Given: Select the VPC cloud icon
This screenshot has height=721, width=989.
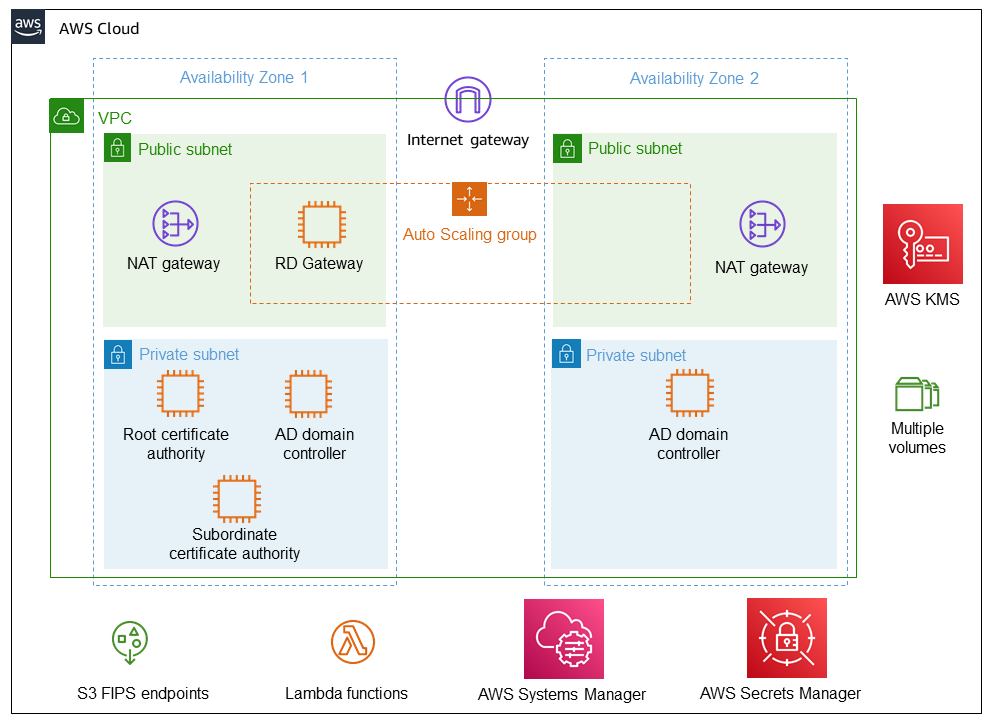Looking at the screenshot, I should click(x=67, y=116).
